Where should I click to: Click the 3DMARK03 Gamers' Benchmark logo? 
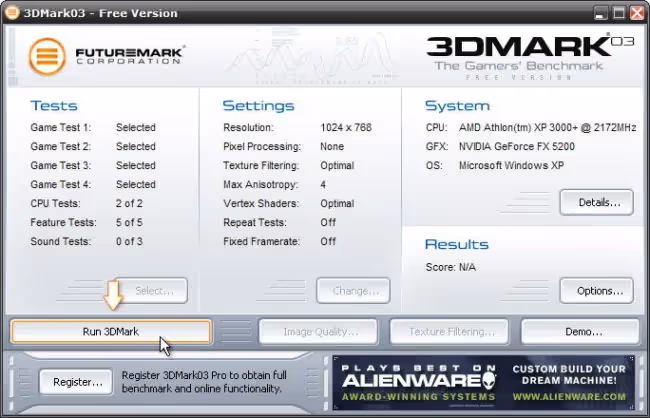[x=530, y=56]
